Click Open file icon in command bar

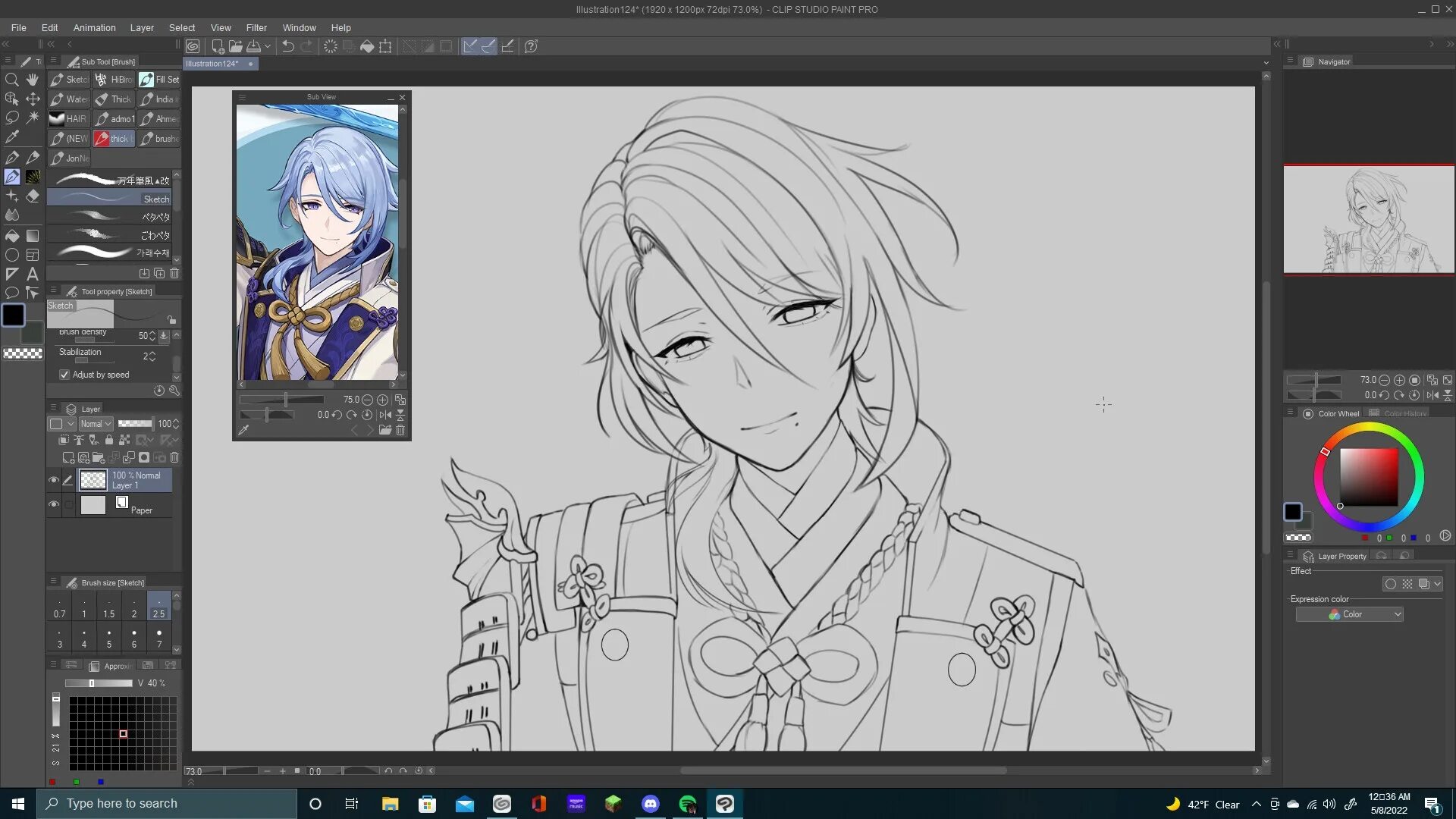(x=236, y=46)
